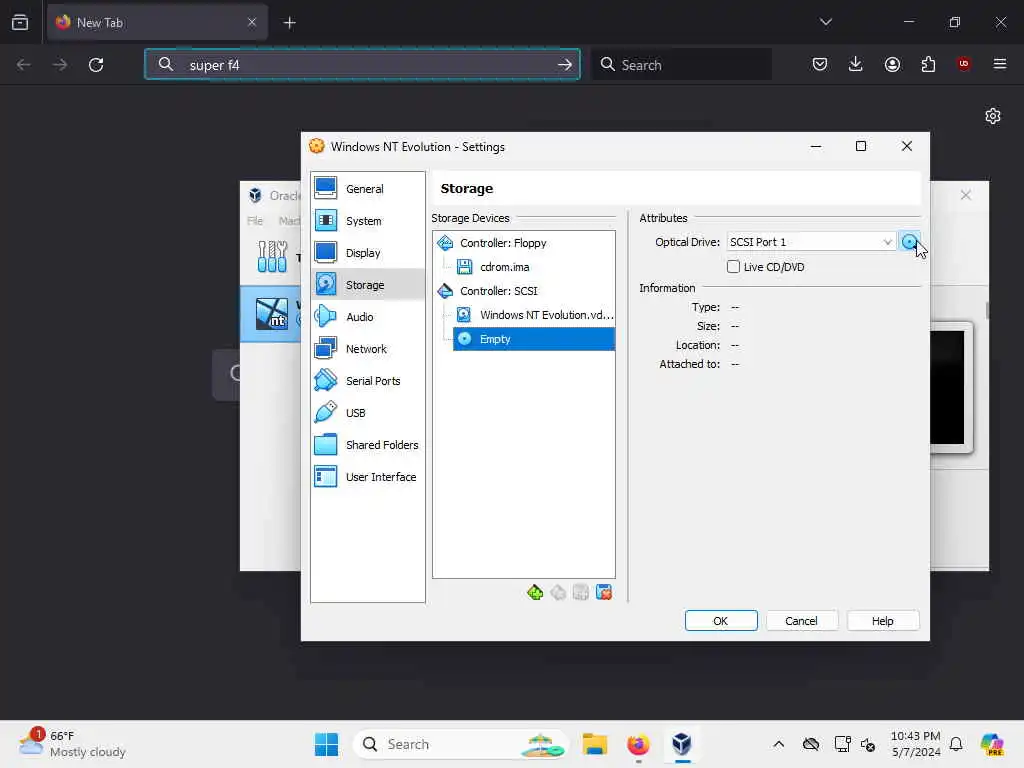Select the New Tab browser tab
1024x768 pixels.
157,22
